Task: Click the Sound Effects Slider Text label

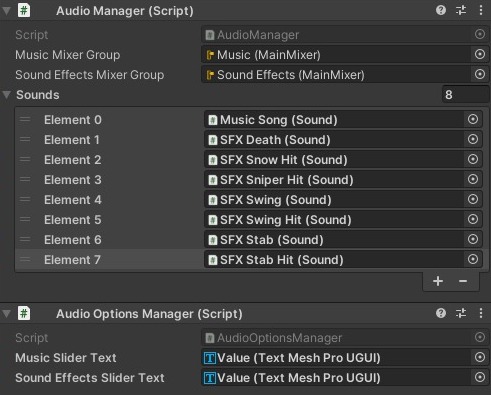Action: pyautogui.click(x=90, y=378)
